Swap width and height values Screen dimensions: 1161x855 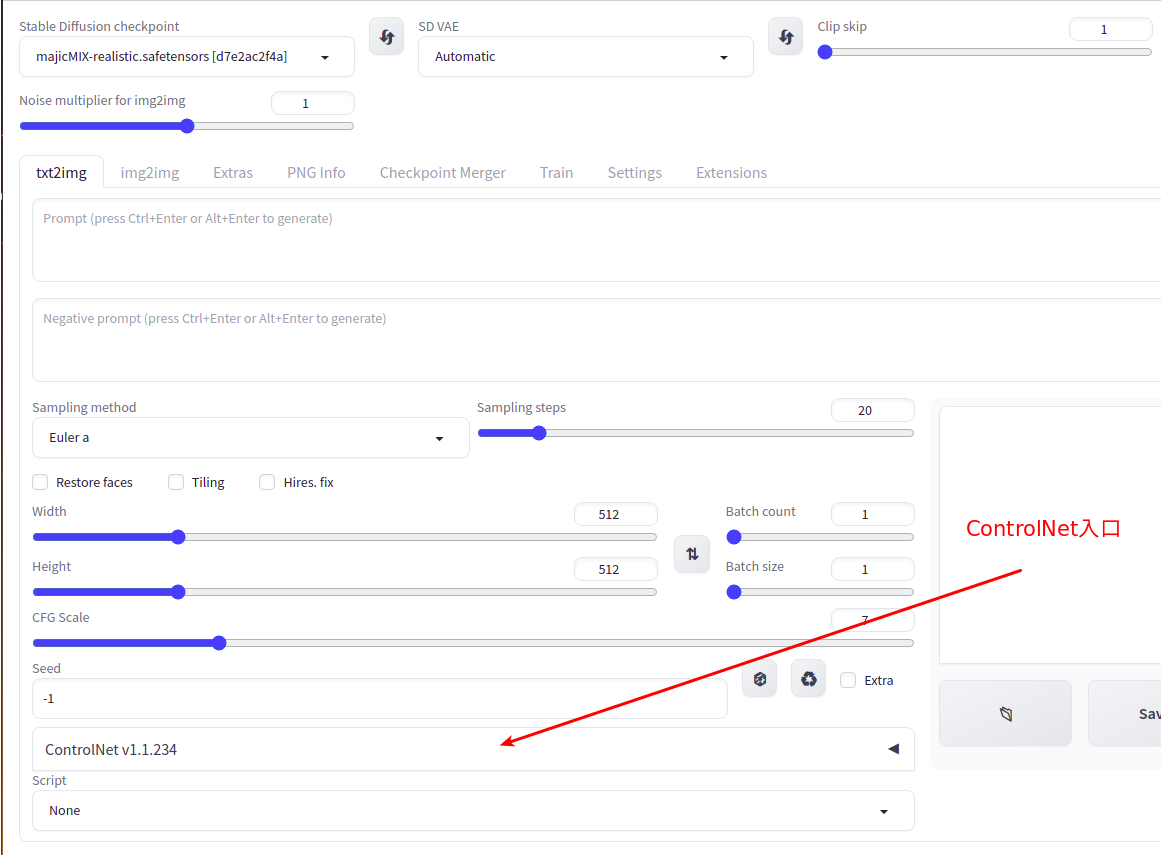tap(692, 554)
